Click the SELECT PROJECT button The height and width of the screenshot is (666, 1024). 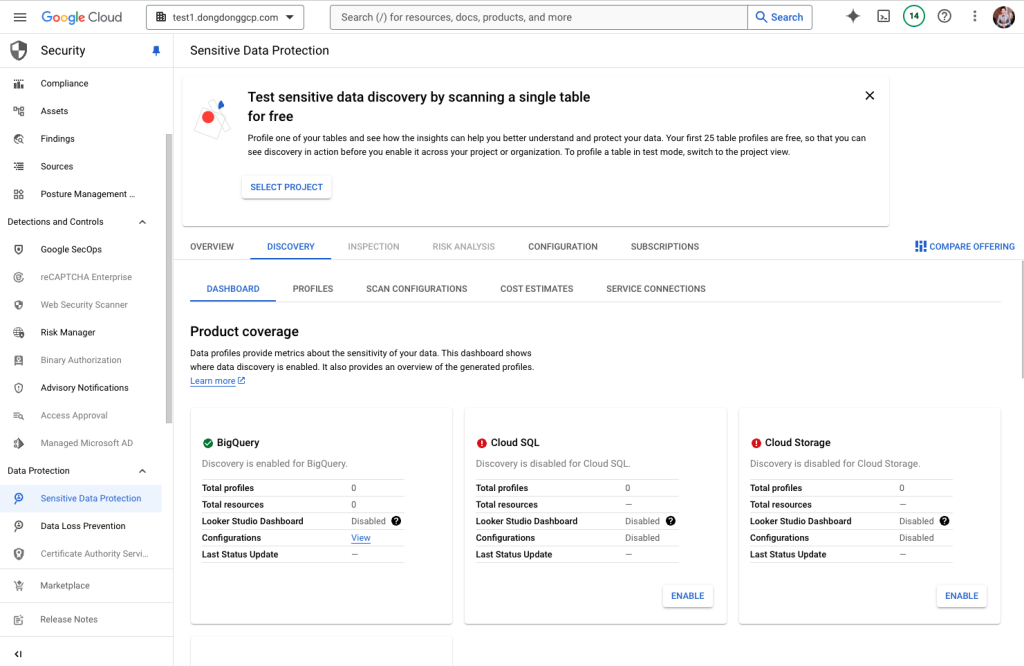pyautogui.click(x=287, y=187)
